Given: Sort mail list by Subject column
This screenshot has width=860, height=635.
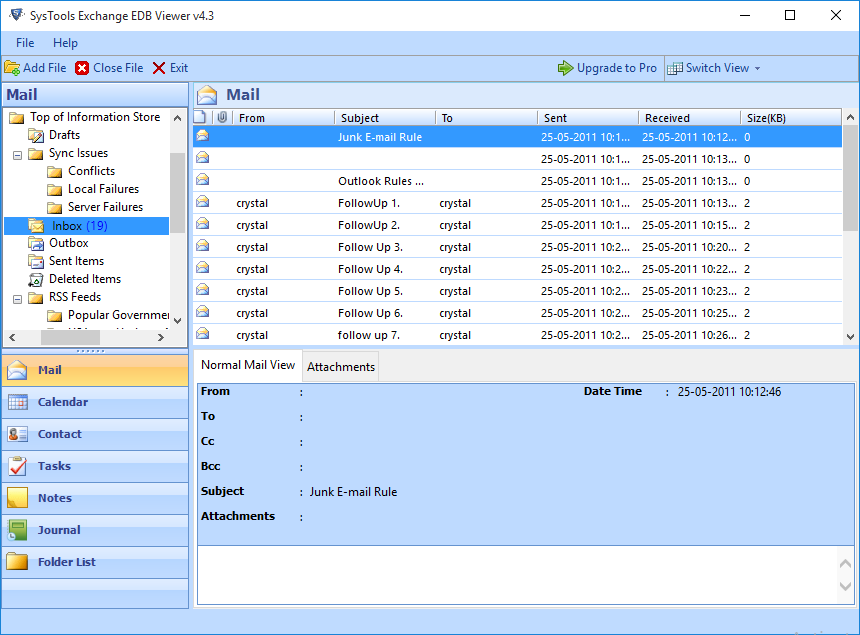Looking at the screenshot, I should pos(385,118).
